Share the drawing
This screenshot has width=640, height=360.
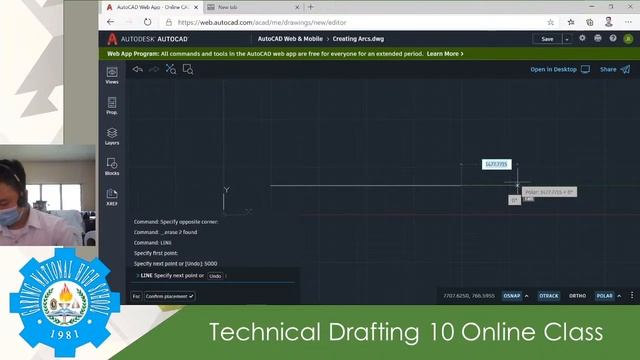pos(615,69)
